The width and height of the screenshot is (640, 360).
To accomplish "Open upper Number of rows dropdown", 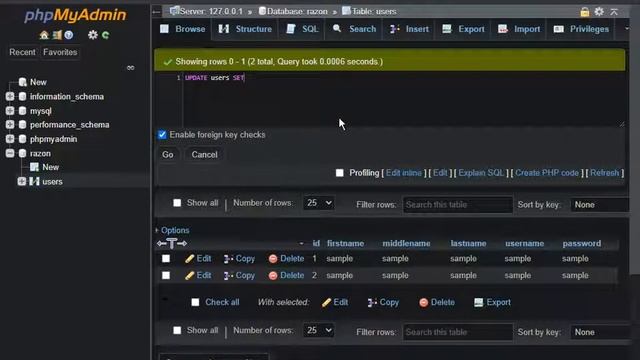I will pyautogui.click(x=318, y=203).
